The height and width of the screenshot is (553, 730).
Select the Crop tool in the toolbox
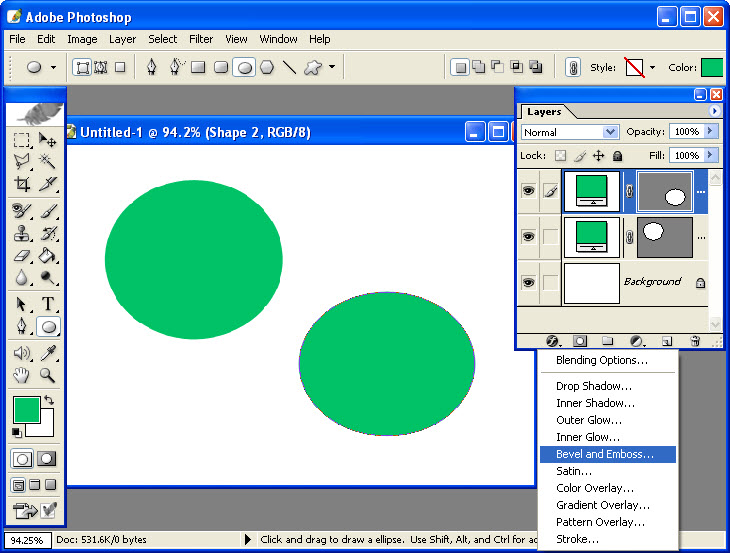coord(22,184)
